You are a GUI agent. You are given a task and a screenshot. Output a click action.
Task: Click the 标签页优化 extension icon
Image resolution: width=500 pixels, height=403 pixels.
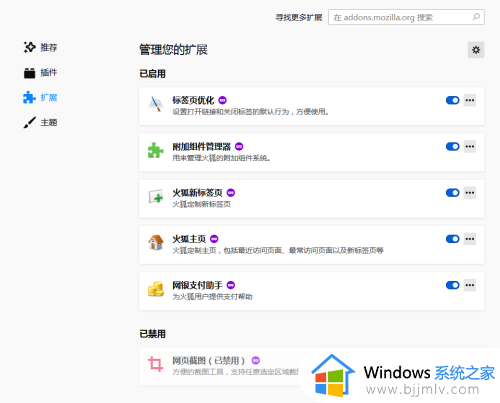point(156,104)
